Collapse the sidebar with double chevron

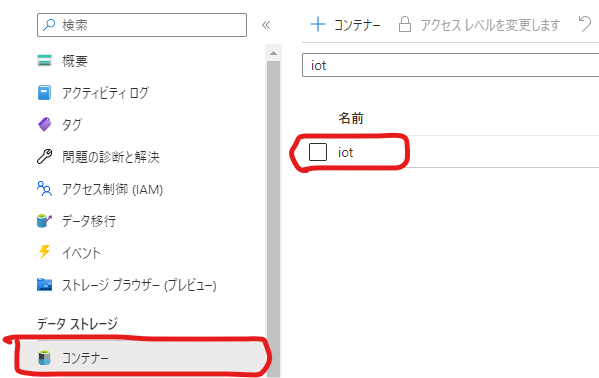266,25
